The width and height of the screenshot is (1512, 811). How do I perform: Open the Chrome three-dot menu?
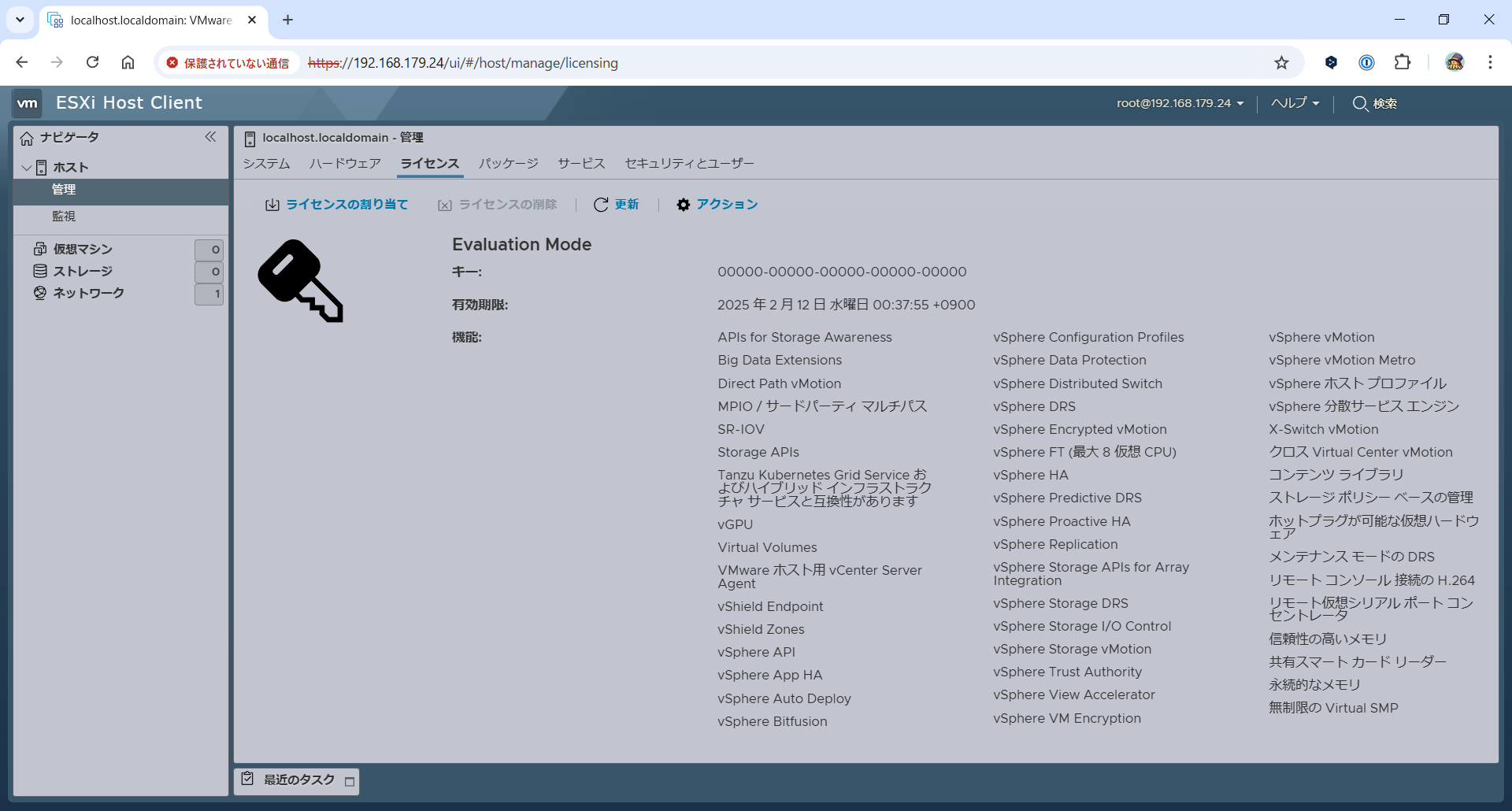pos(1490,62)
